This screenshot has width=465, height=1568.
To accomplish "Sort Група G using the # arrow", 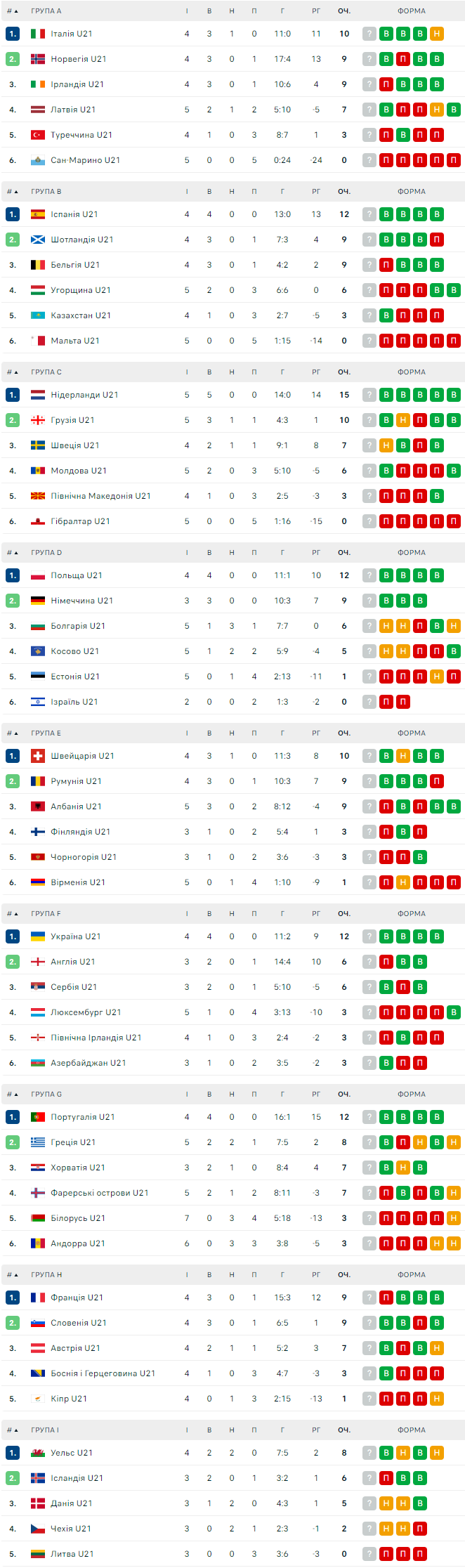I will 13,1095.
